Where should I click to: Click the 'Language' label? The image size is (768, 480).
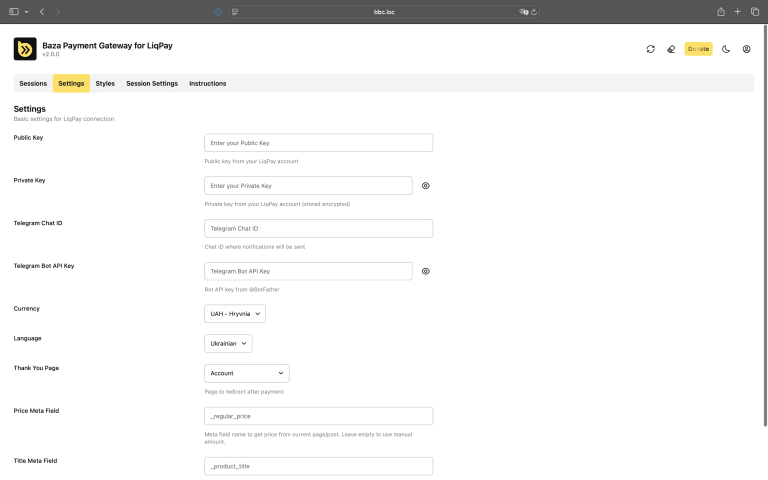(x=27, y=338)
